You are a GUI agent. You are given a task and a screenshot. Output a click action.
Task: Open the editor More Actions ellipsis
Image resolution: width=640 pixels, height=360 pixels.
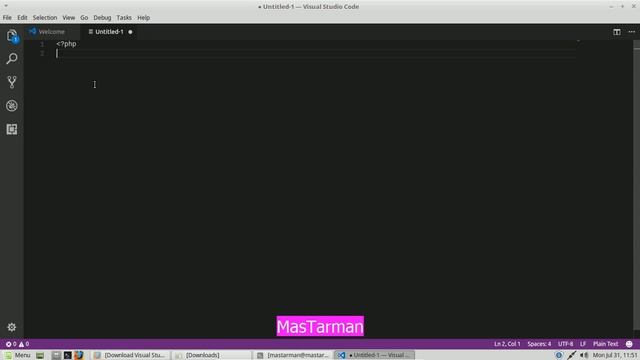(631, 32)
